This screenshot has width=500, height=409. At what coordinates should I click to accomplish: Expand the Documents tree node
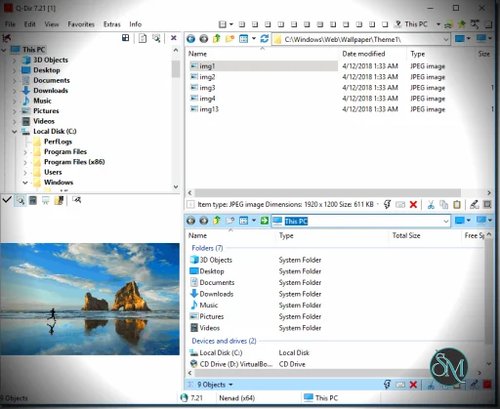pyautogui.click(x=14, y=81)
